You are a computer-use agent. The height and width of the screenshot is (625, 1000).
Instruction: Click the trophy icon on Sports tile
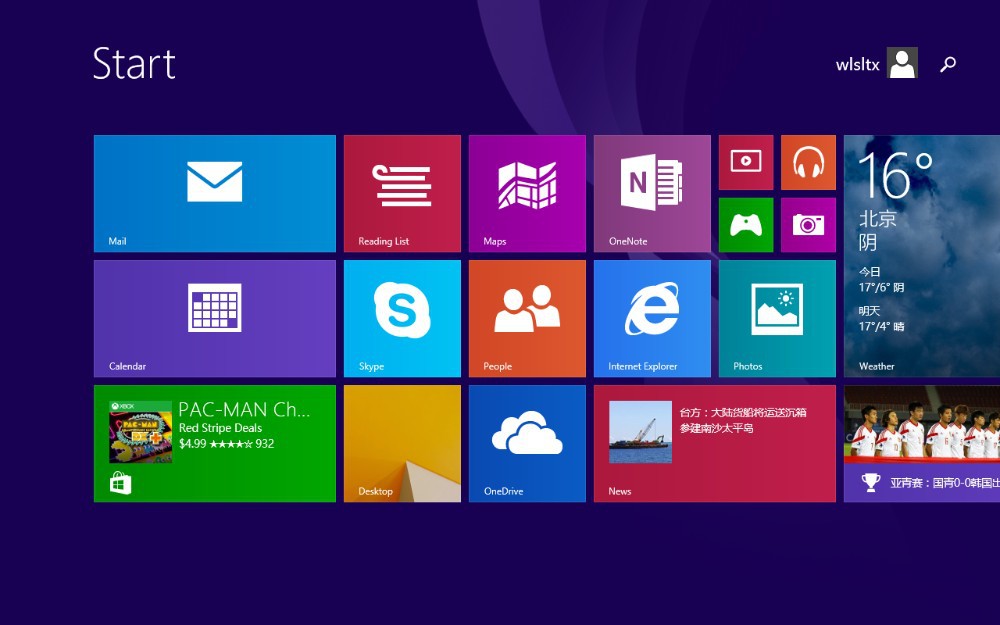point(871,482)
